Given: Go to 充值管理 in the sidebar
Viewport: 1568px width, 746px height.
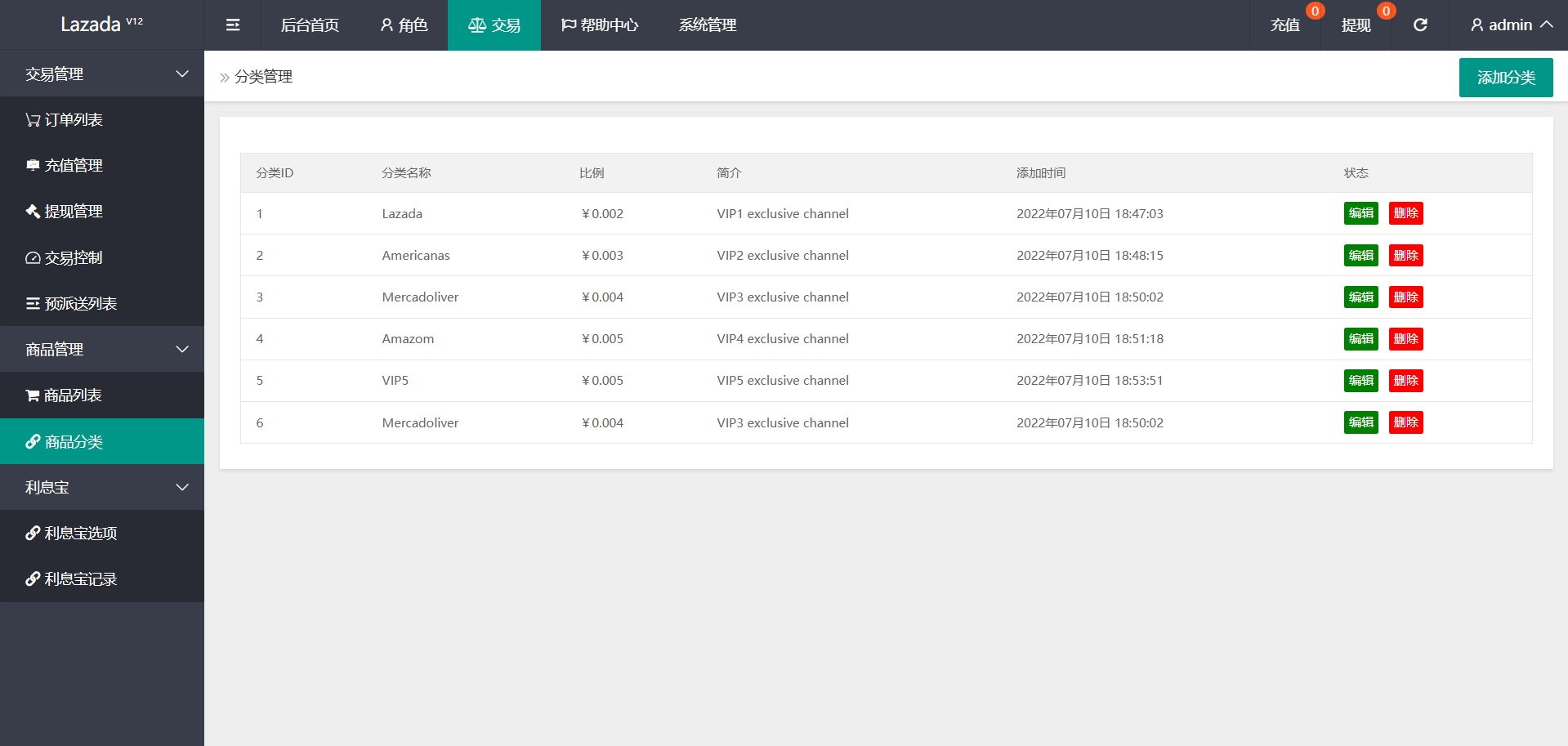Looking at the screenshot, I should (102, 165).
